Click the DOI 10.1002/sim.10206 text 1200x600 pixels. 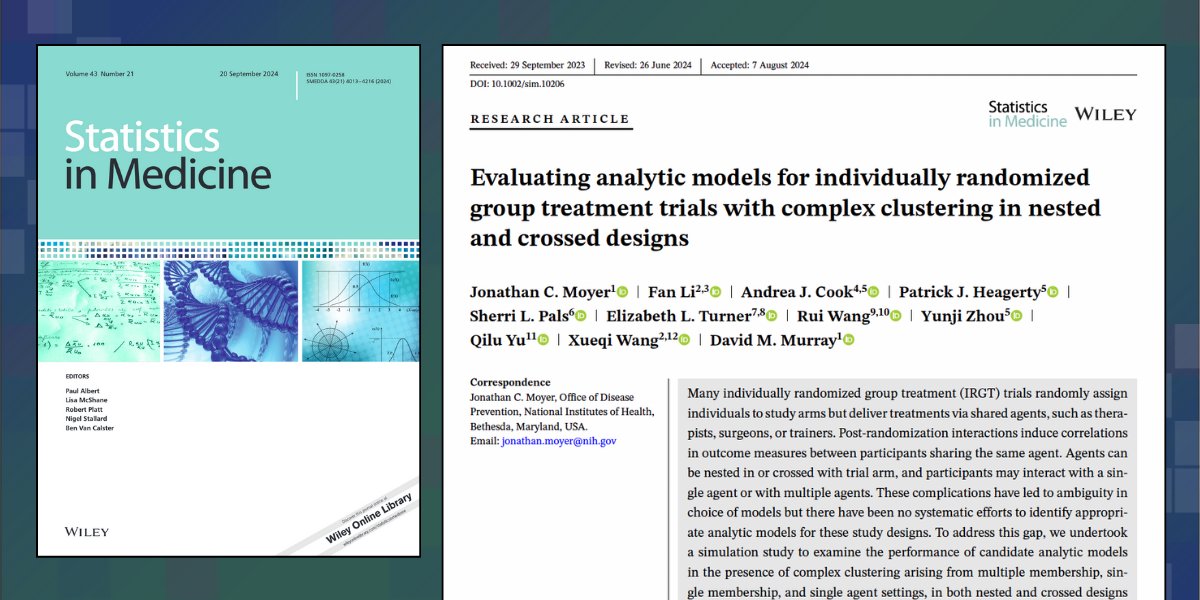517,84
